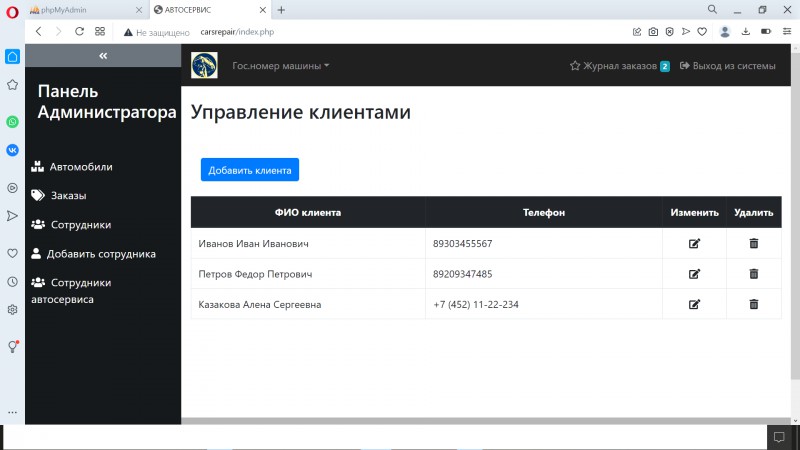Open a new browser tab
The image size is (800, 450).
(281, 10)
